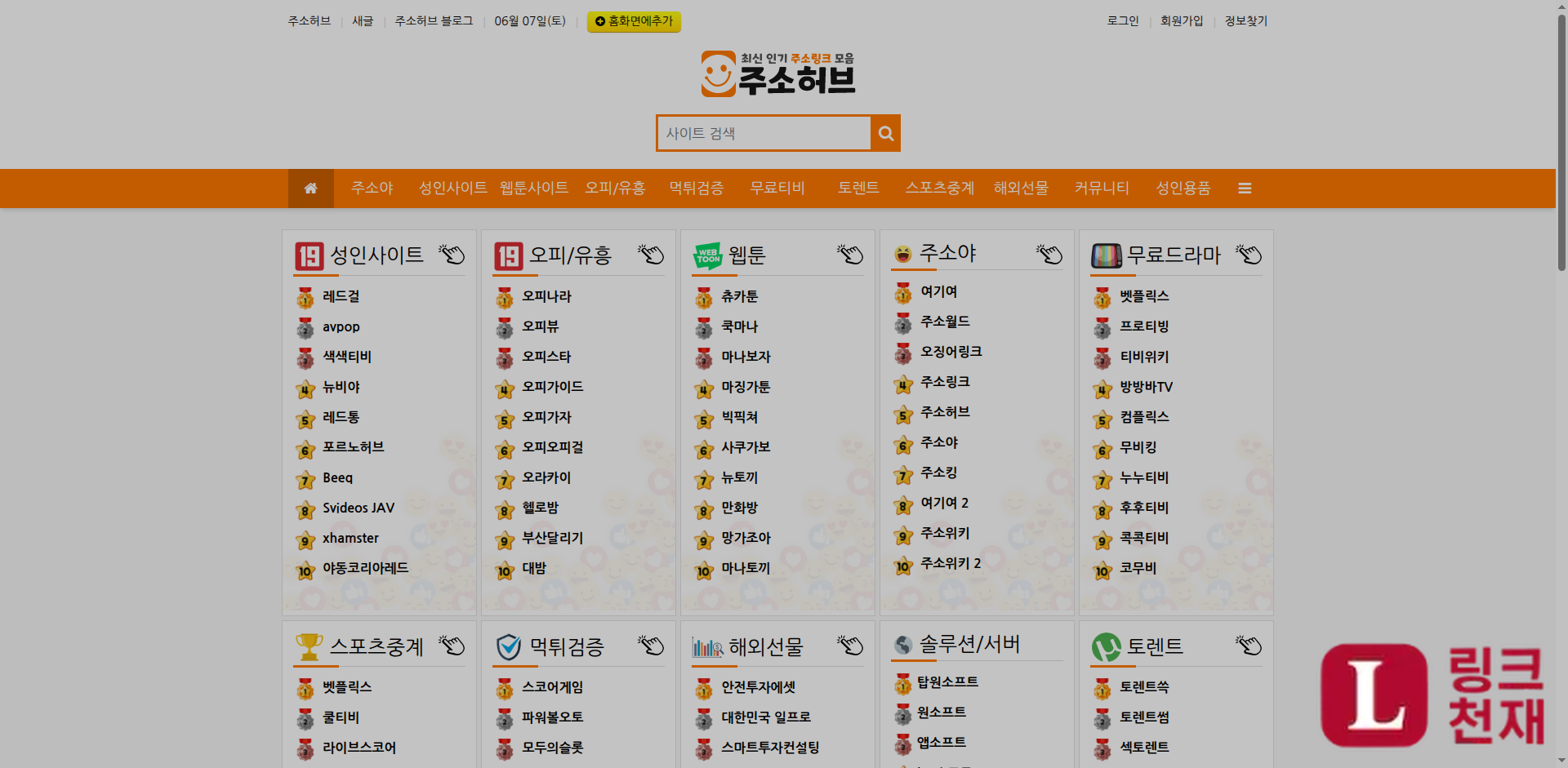Open the avpop link

341,327
